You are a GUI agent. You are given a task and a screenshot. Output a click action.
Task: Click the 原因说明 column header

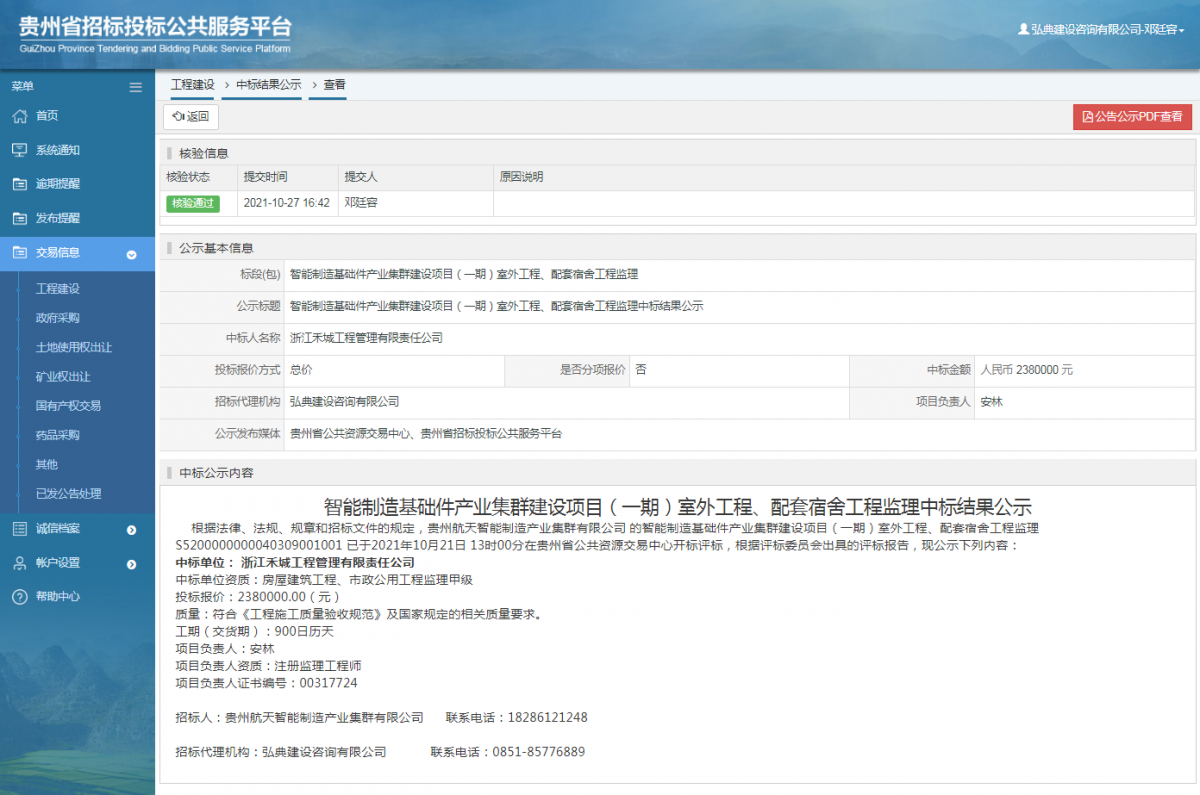[x=522, y=177]
